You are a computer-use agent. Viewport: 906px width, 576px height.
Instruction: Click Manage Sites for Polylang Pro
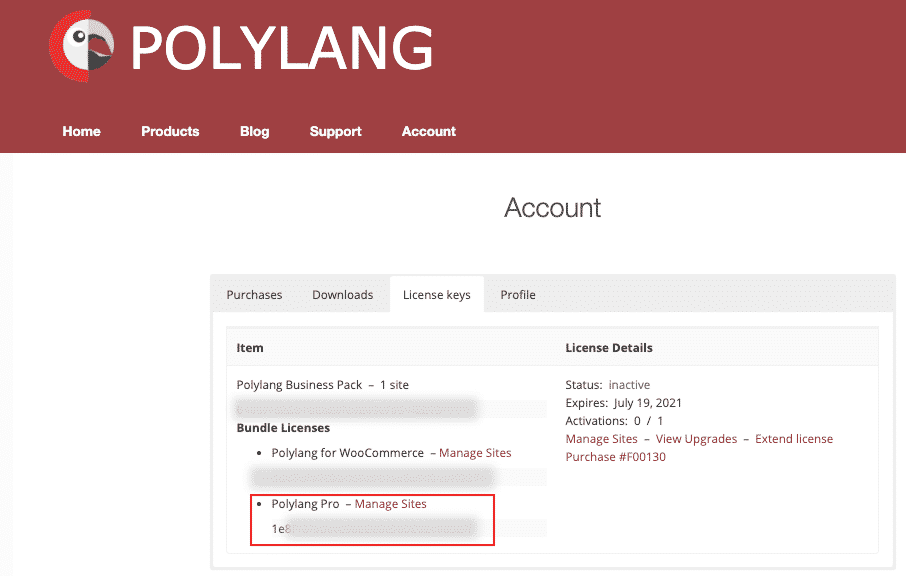[x=390, y=503]
